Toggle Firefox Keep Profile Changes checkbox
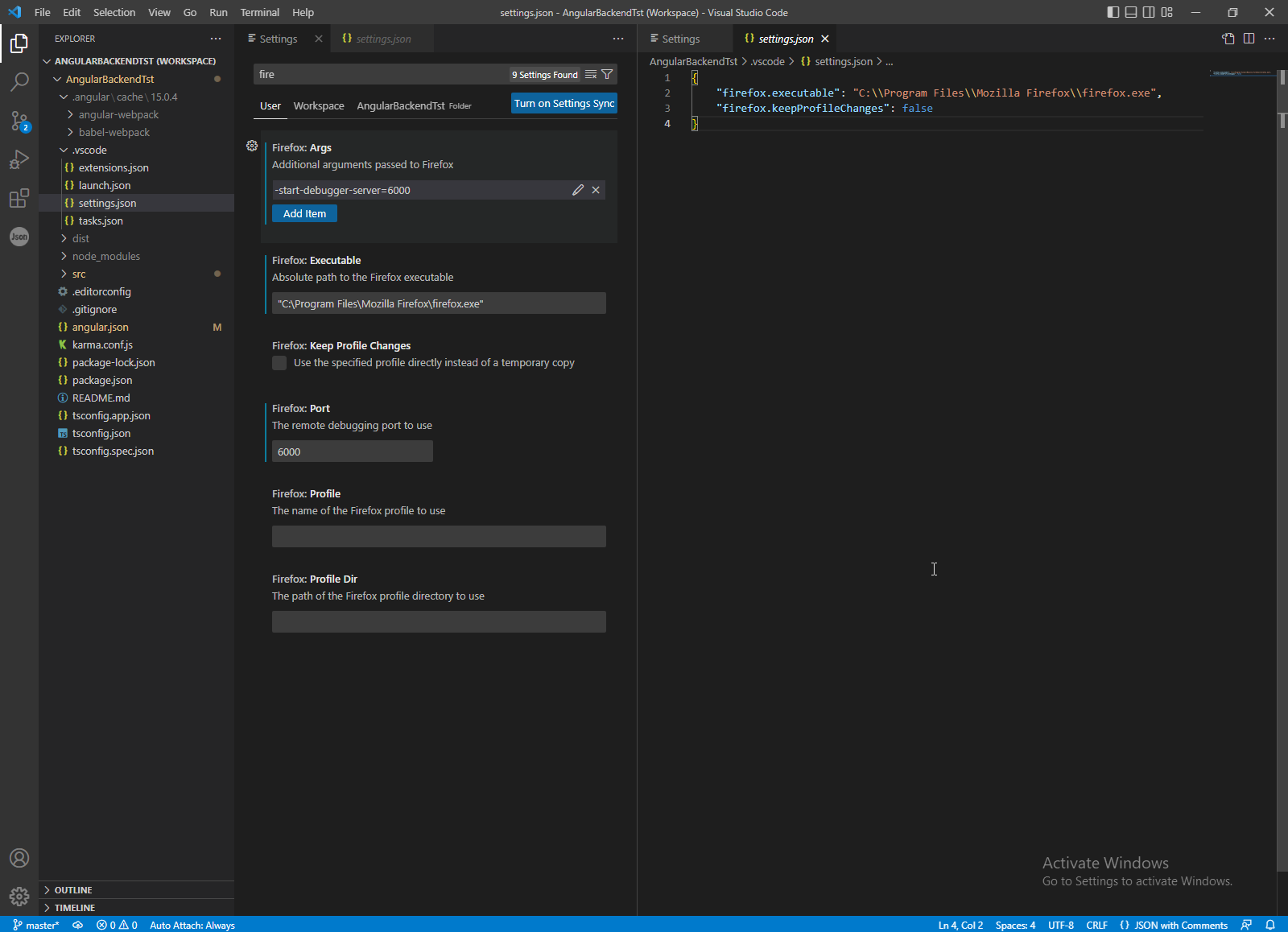The image size is (1288, 932). 279,363
